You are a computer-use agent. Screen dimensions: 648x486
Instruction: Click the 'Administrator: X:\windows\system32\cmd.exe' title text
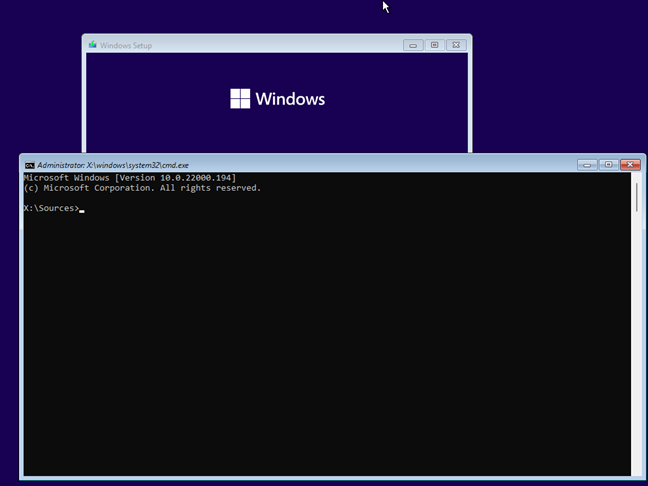coord(113,165)
